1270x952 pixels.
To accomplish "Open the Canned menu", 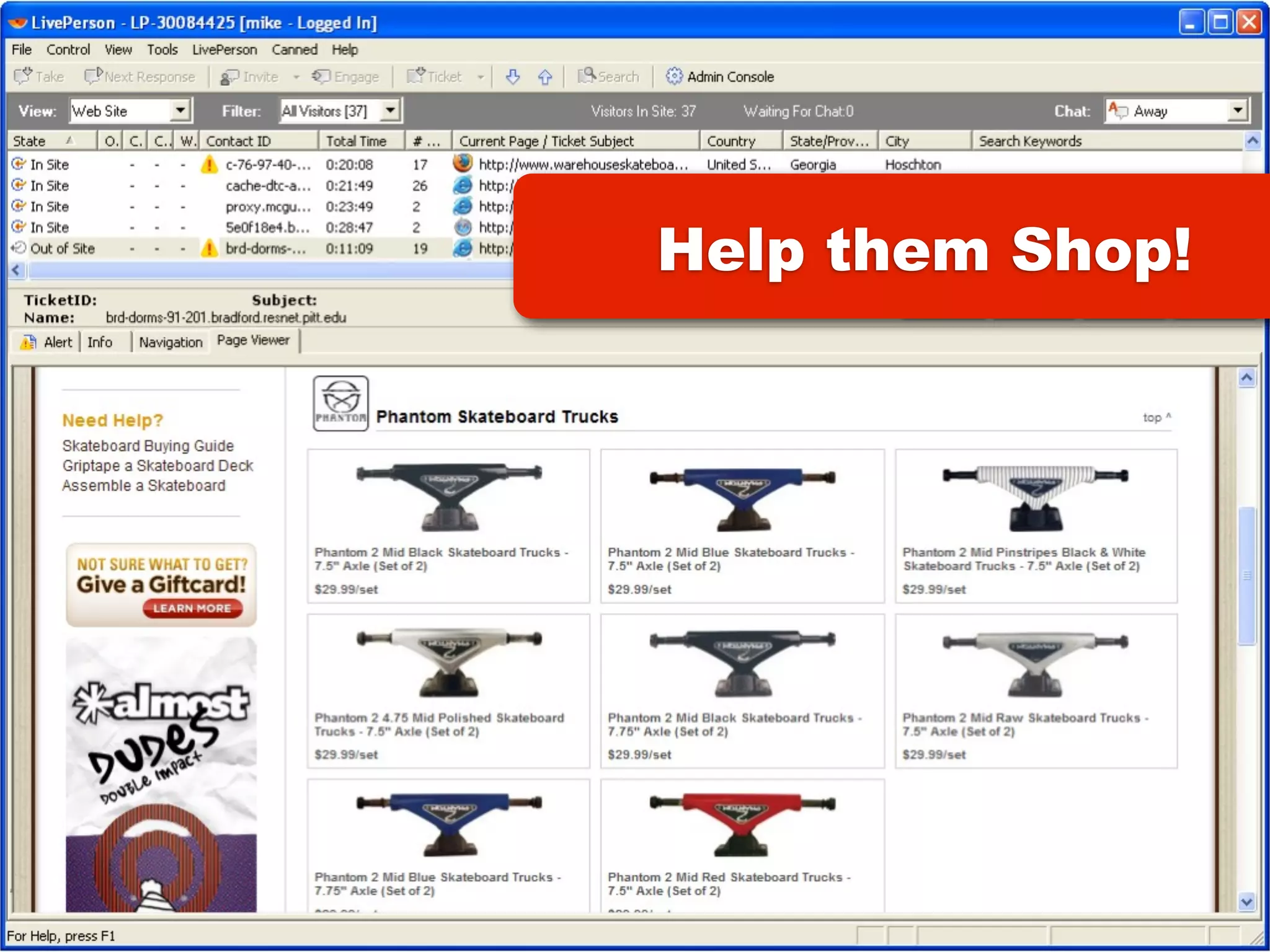I will point(295,50).
